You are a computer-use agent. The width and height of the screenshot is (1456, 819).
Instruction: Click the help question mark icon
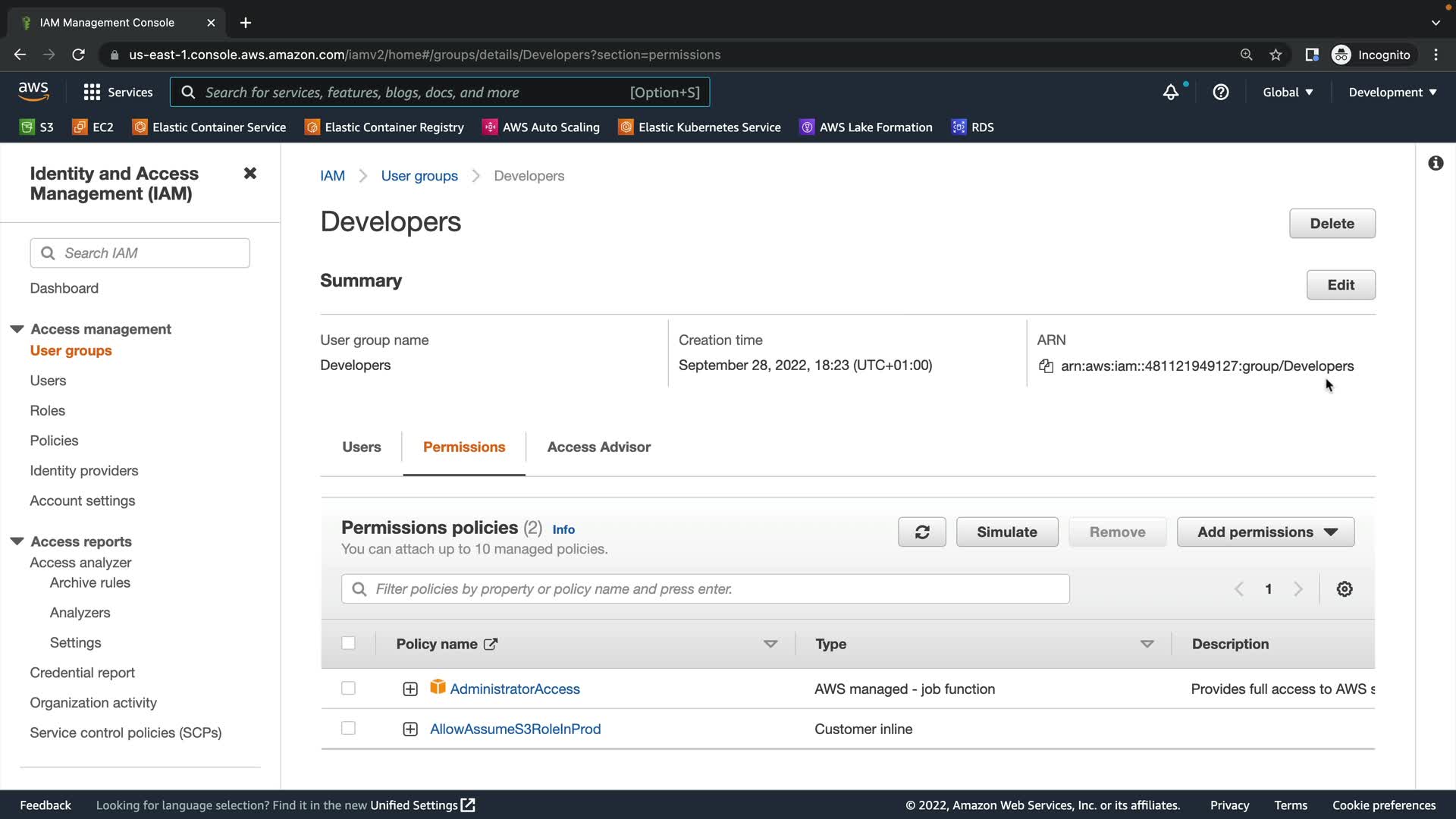[x=1220, y=93]
